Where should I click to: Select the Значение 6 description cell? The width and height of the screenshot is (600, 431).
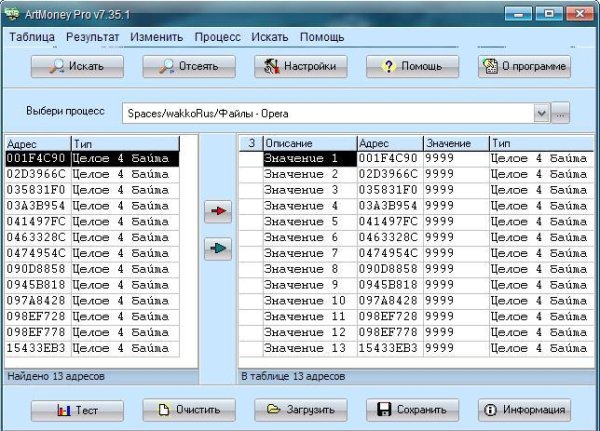pyautogui.click(x=310, y=237)
